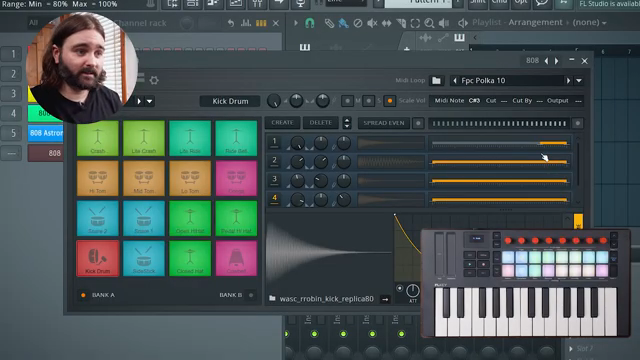The height and width of the screenshot is (360, 640).
Task: Select the pink Conga drum pad
Action: [236, 178]
